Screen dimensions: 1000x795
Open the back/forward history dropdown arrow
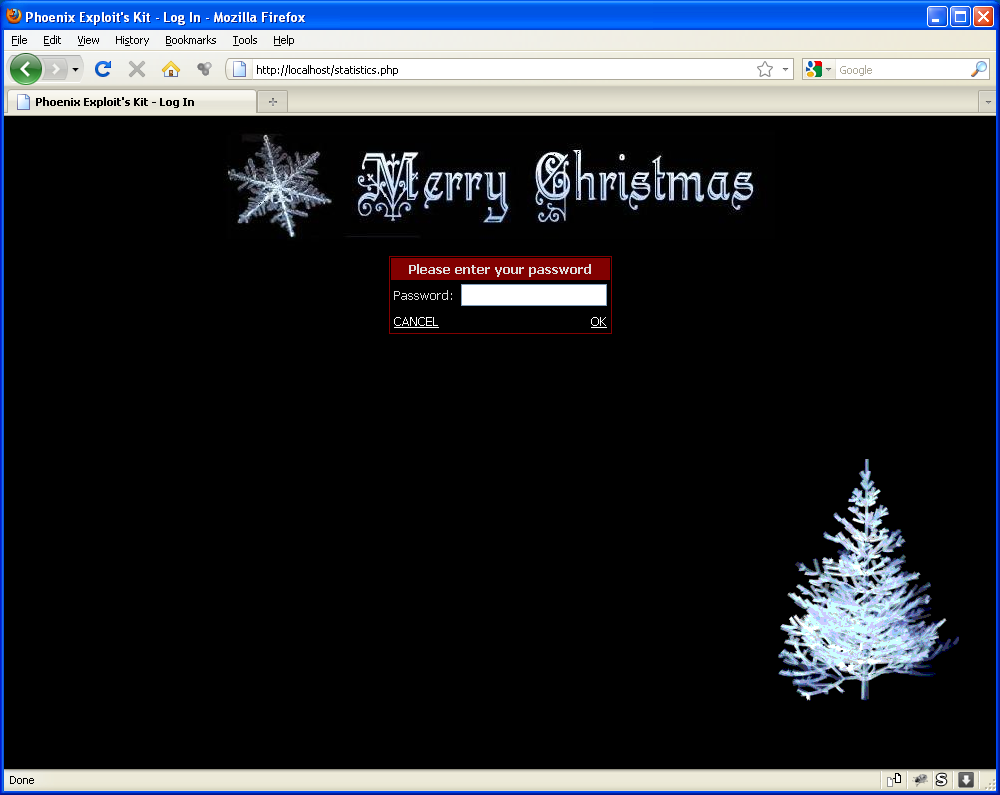coord(75,69)
